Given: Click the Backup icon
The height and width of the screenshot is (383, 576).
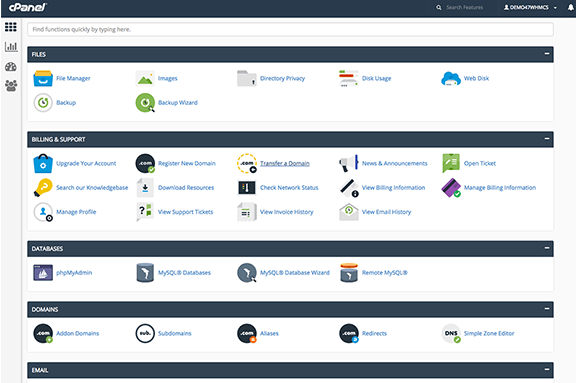Looking at the screenshot, I should pos(43,102).
